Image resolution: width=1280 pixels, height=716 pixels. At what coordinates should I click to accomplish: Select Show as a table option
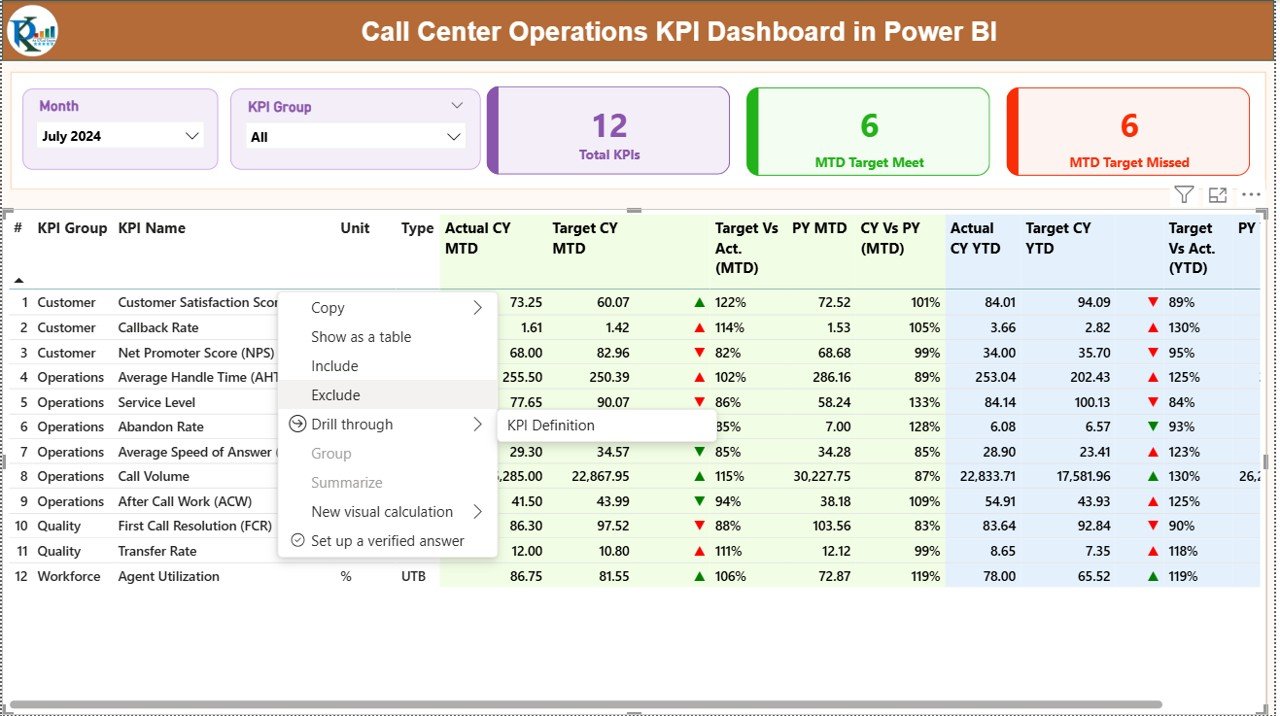[360, 337]
